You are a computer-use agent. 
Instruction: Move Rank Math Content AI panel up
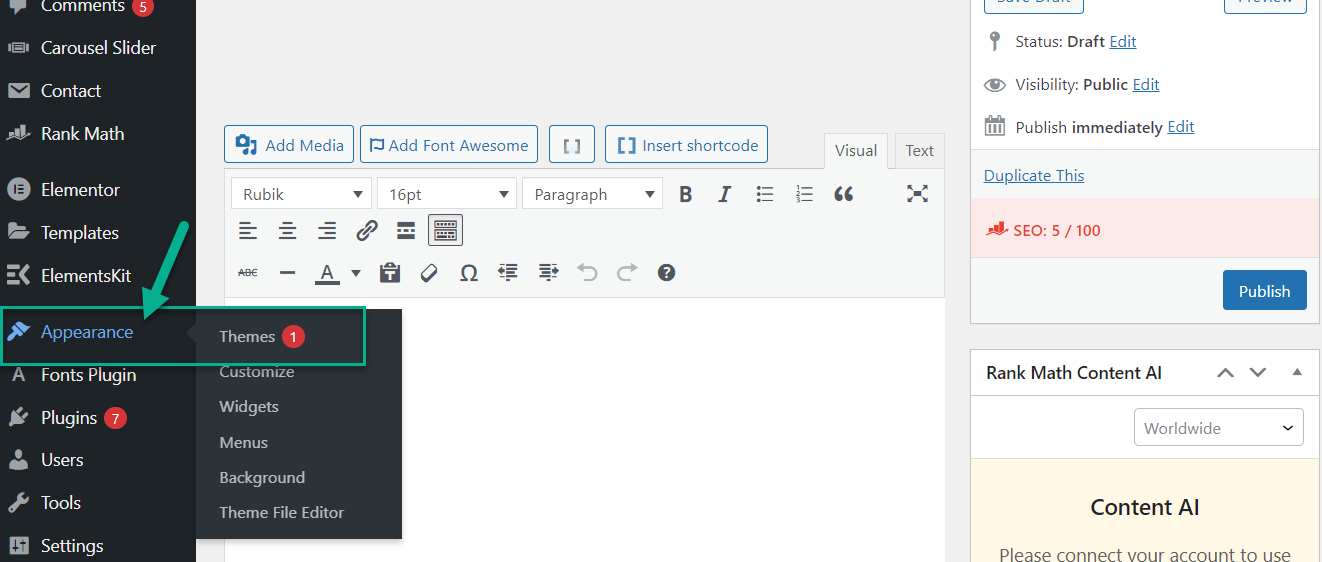tap(1225, 372)
